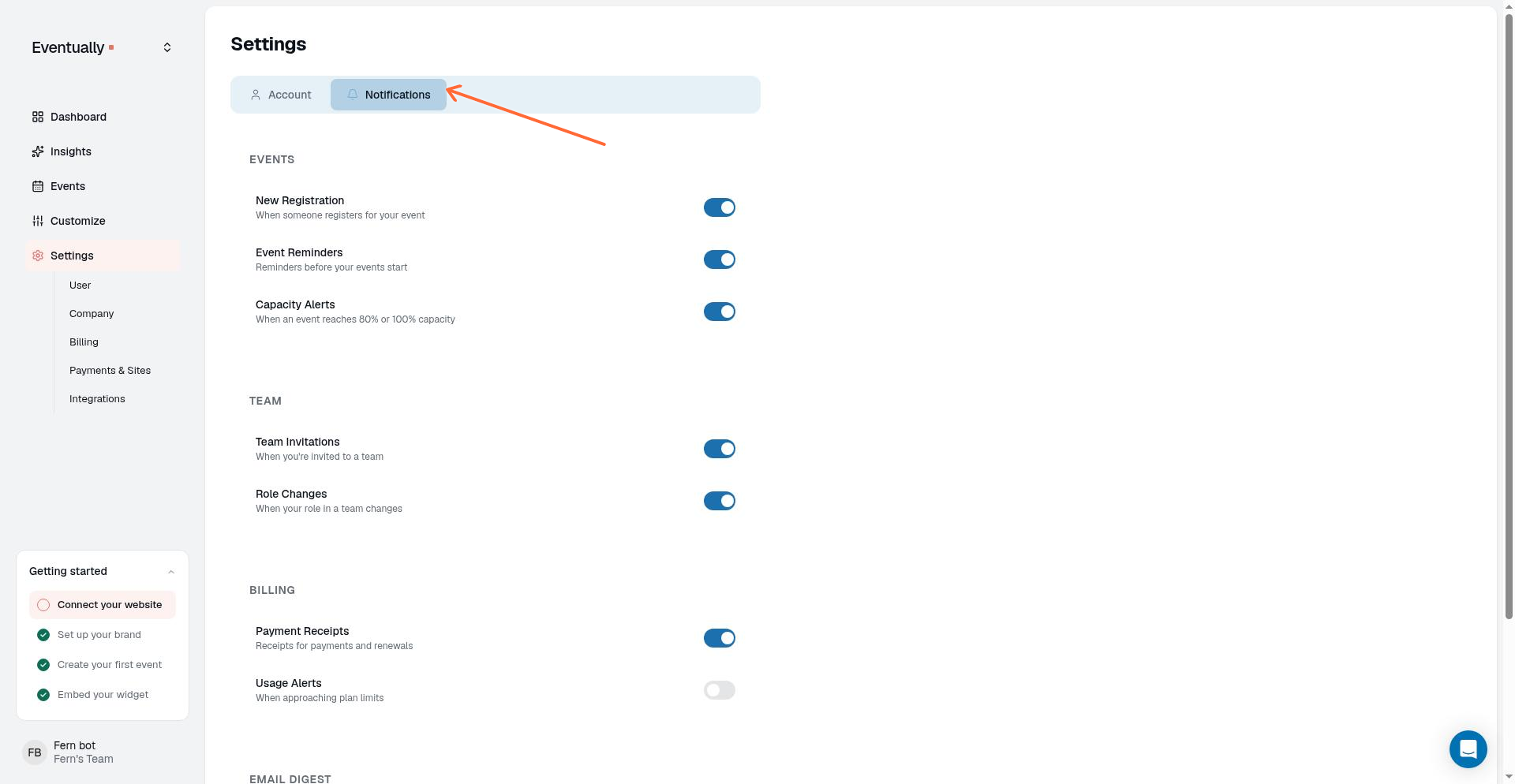Image resolution: width=1515 pixels, height=784 pixels.
Task: Go to Insights page
Action: [103, 151]
